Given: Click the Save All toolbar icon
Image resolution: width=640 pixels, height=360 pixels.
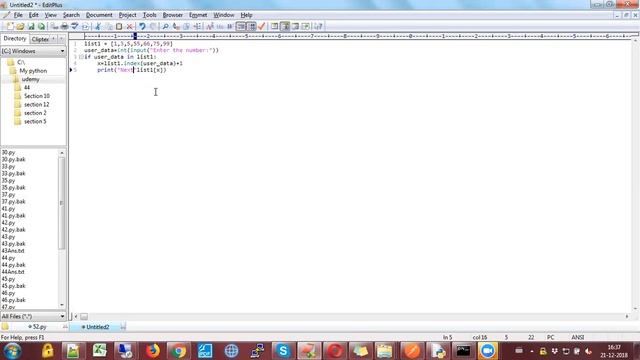Looking at the screenshot, I should (x=41, y=26).
